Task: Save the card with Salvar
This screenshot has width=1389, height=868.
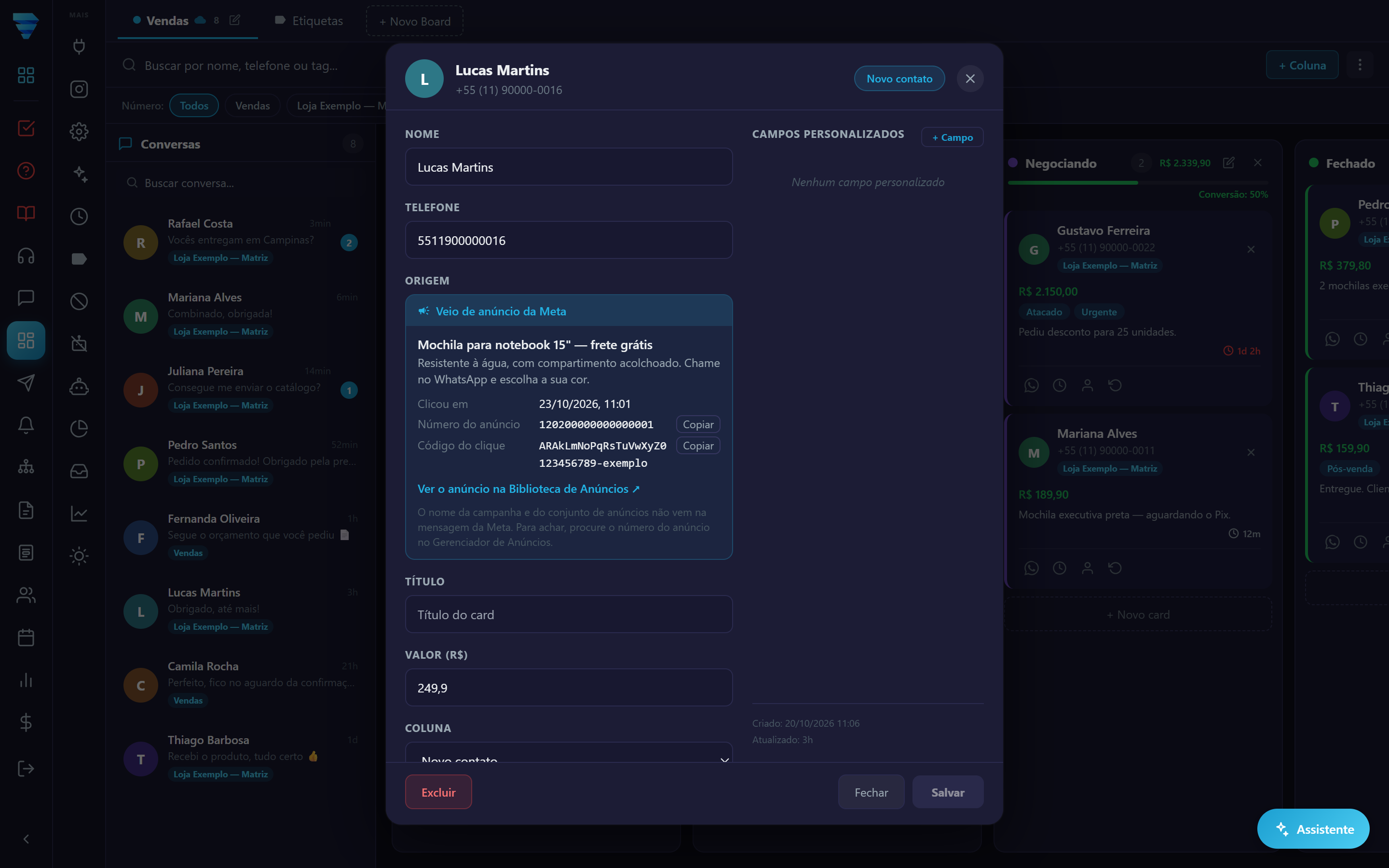Action: point(948,792)
